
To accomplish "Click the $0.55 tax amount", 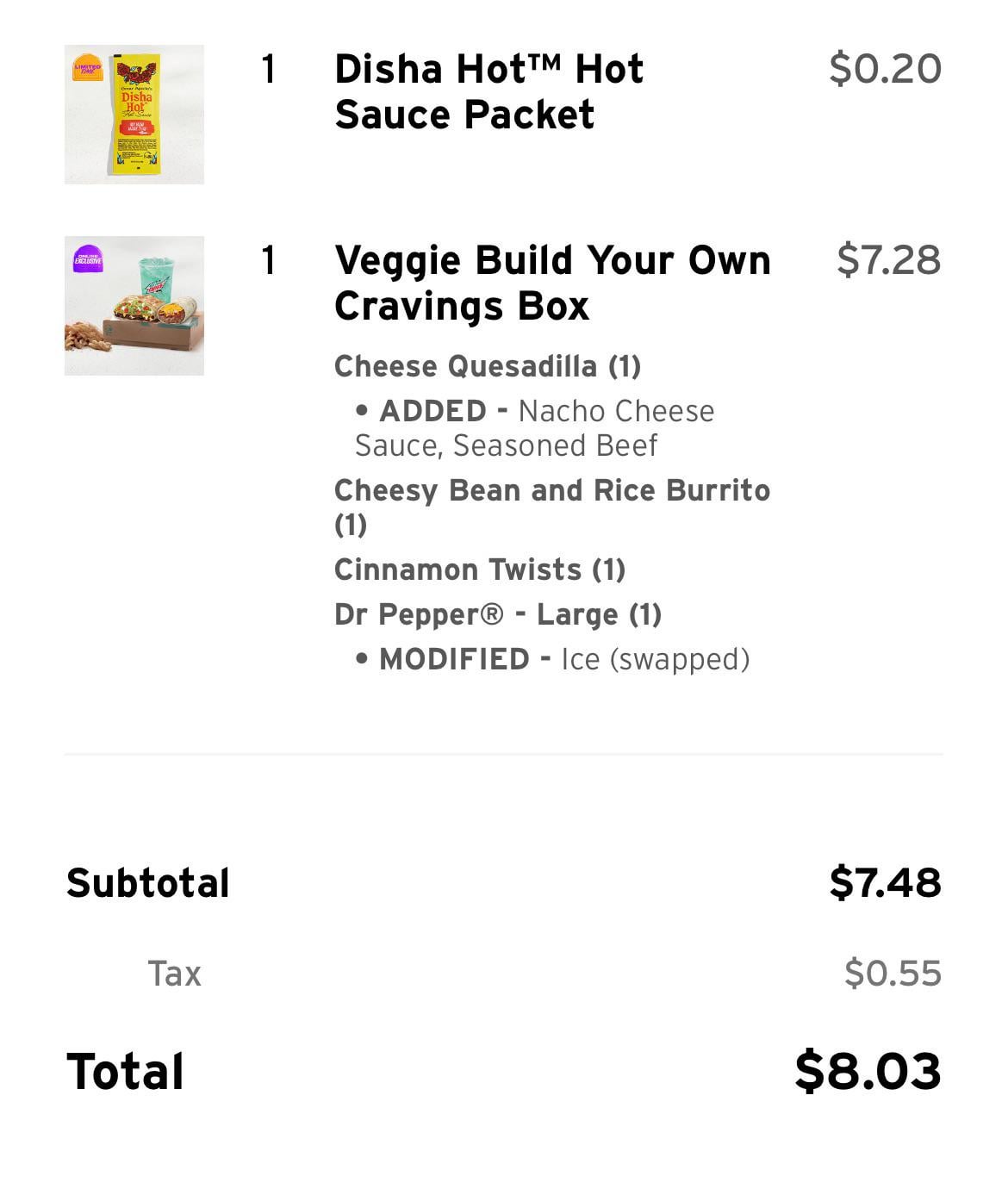I will tap(893, 974).
